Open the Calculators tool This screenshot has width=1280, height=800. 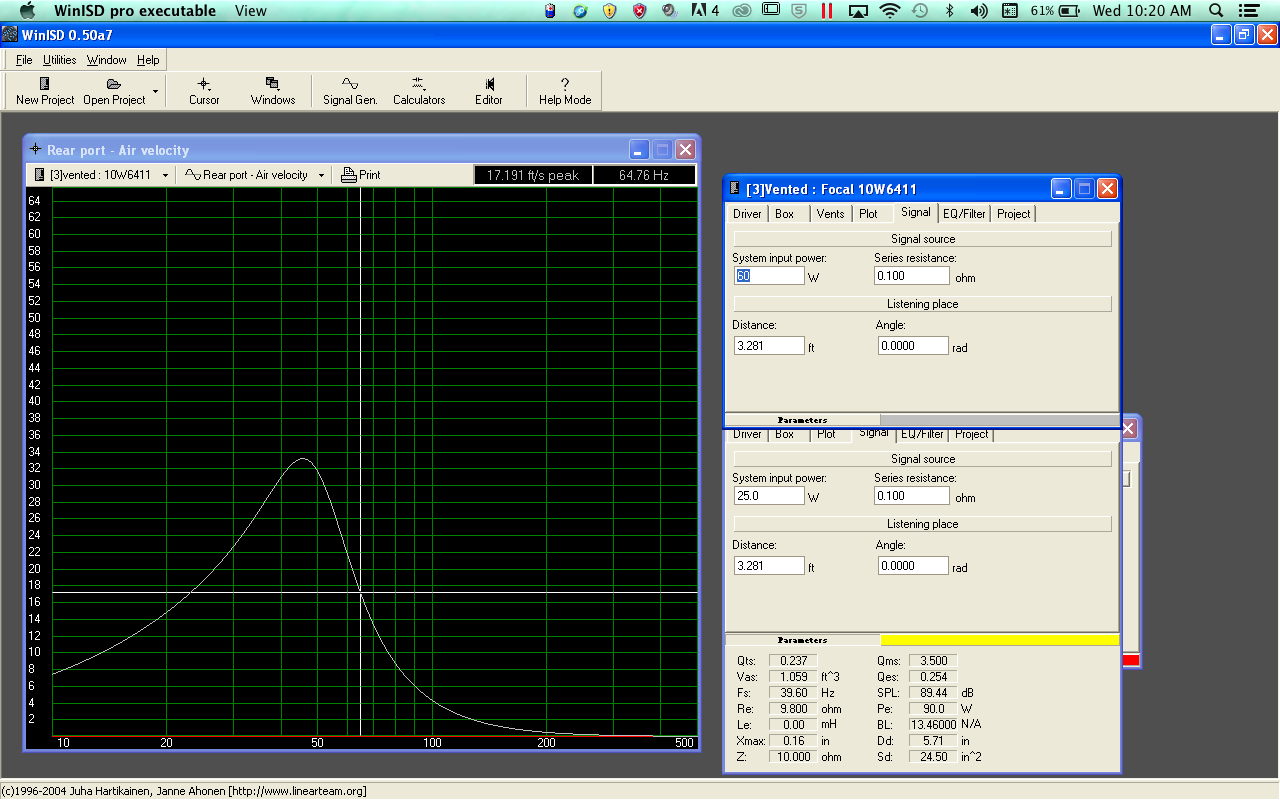[419, 91]
